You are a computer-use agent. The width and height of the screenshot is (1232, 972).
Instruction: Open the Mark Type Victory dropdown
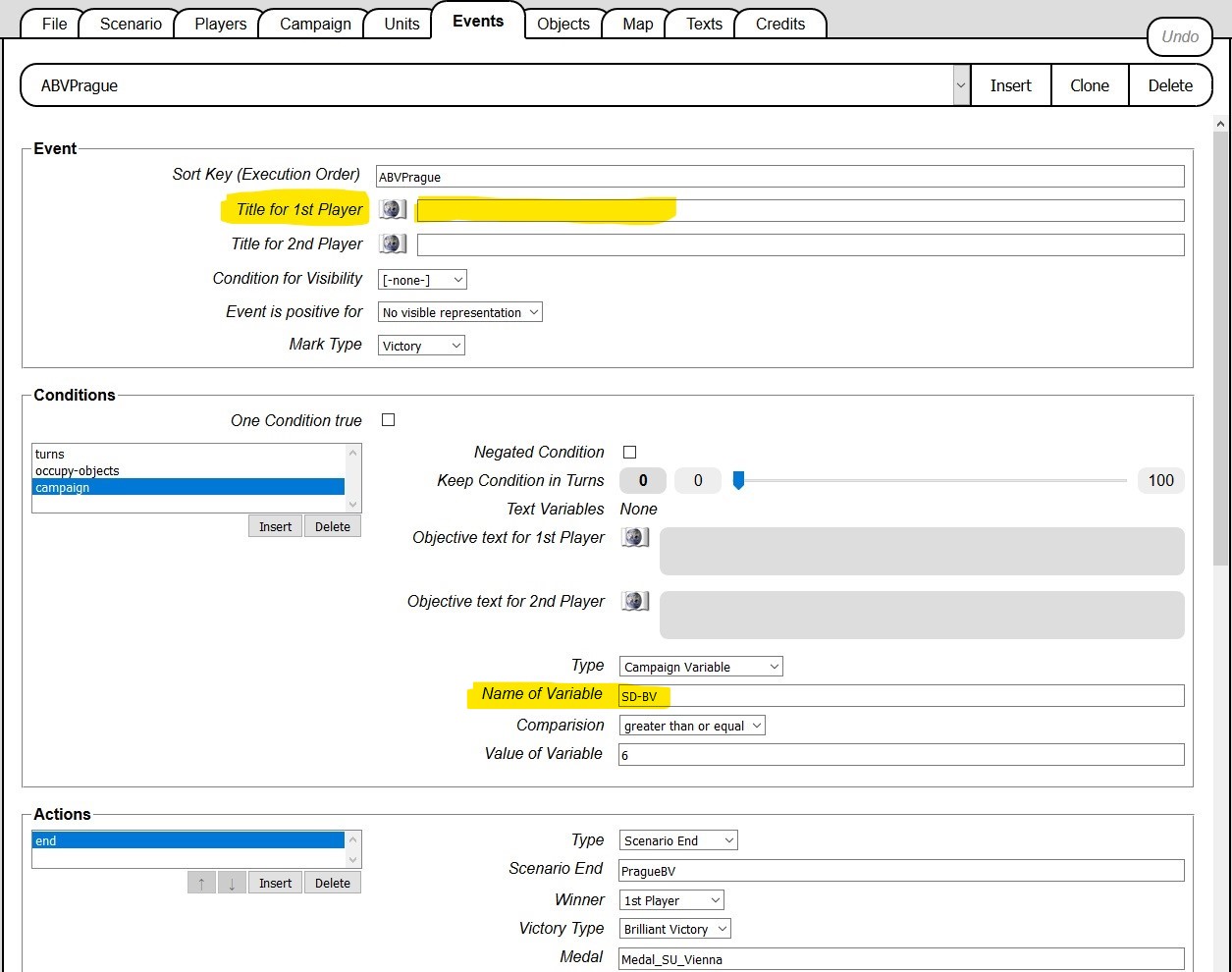coord(421,346)
